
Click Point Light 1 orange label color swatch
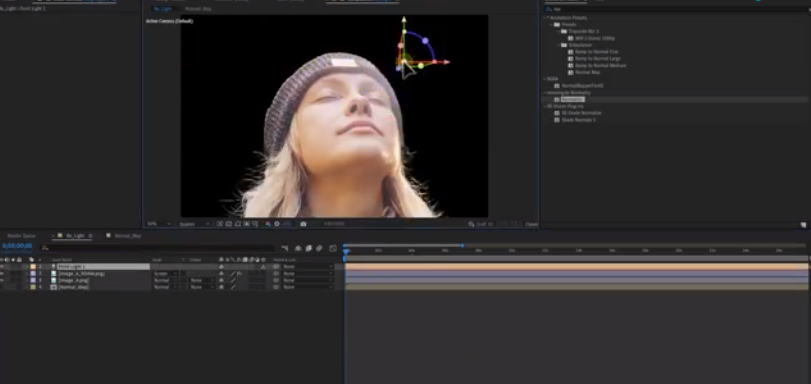point(33,267)
